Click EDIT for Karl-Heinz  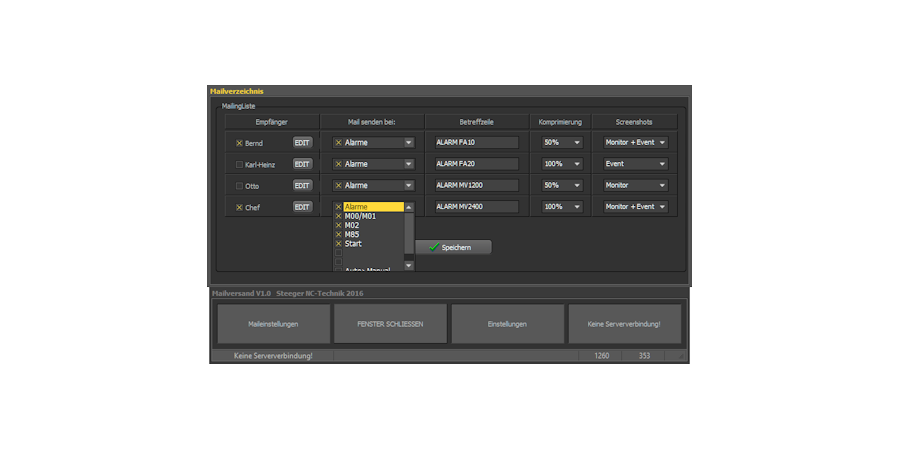(302, 164)
